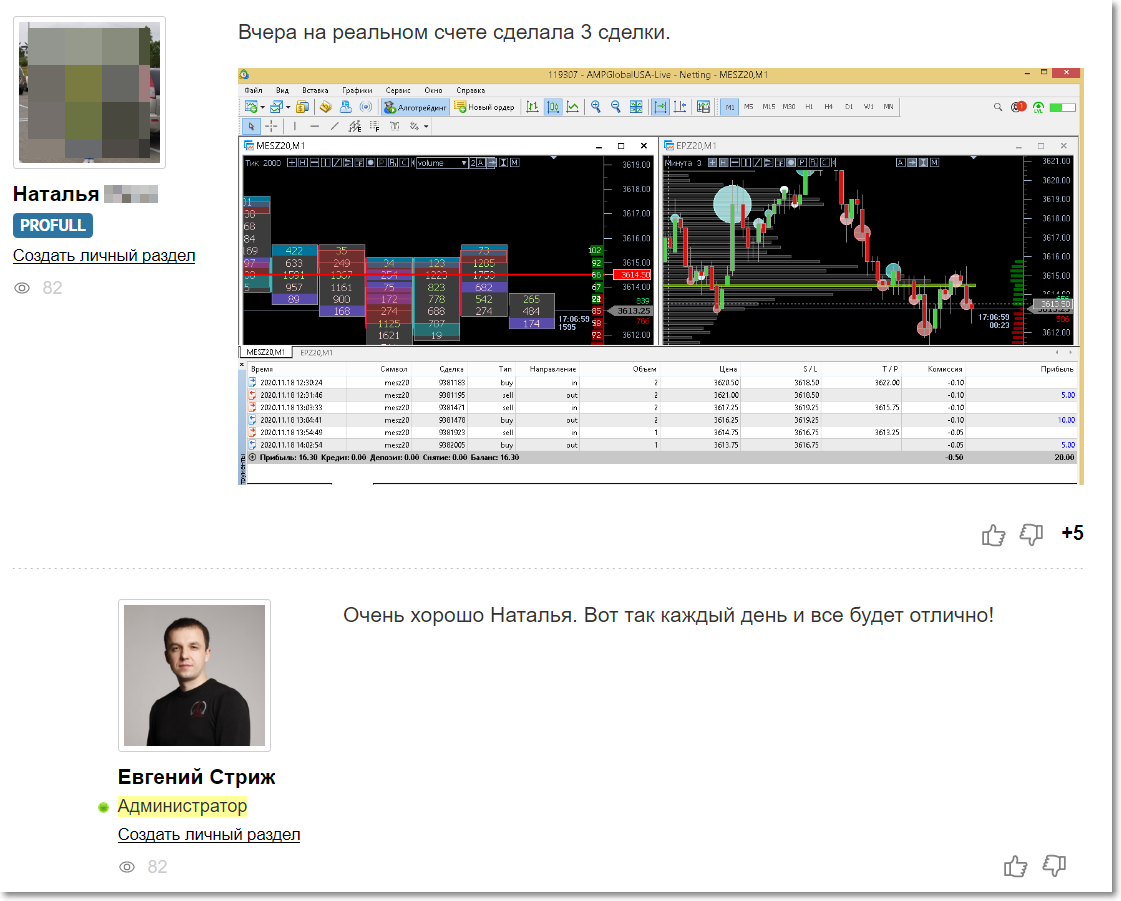Click the toolbar search magnifier icon
Image resolution: width=1121 pixels, height=901 pixels.
(998, 107)
